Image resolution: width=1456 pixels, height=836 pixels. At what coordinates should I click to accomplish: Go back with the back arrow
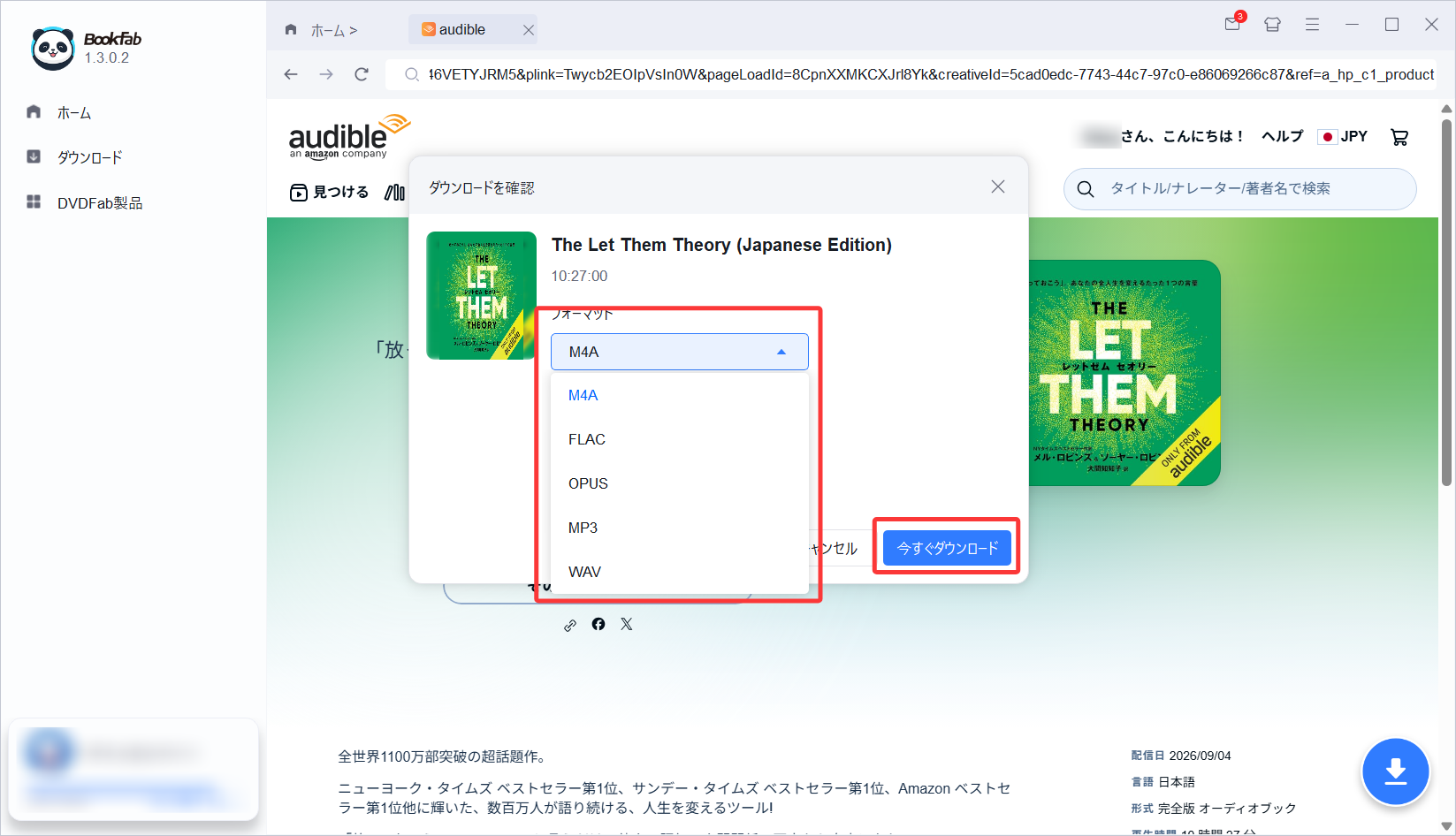(x=291, y=74)
